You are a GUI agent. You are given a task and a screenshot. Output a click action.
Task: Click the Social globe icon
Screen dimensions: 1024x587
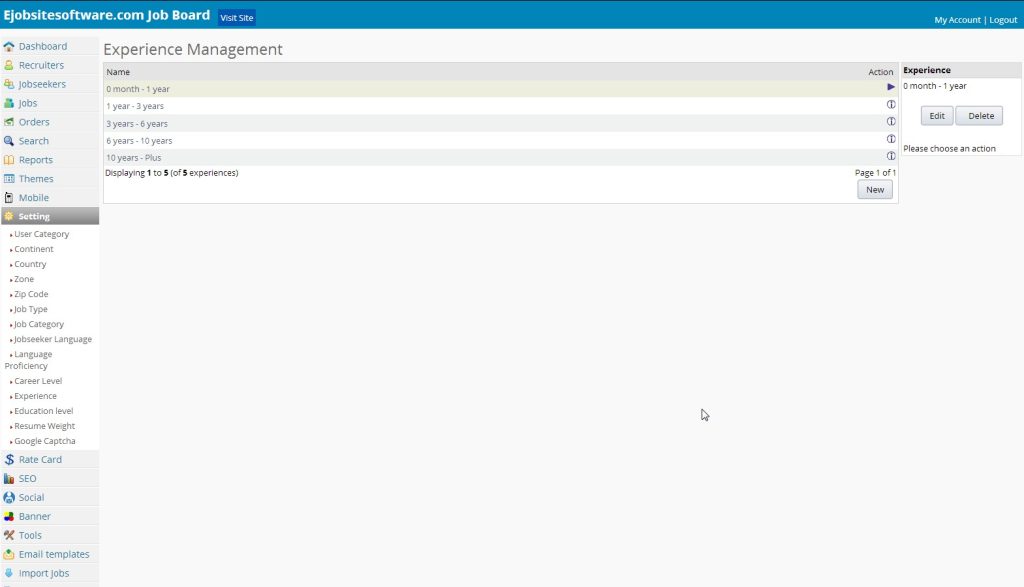(9, 498)
